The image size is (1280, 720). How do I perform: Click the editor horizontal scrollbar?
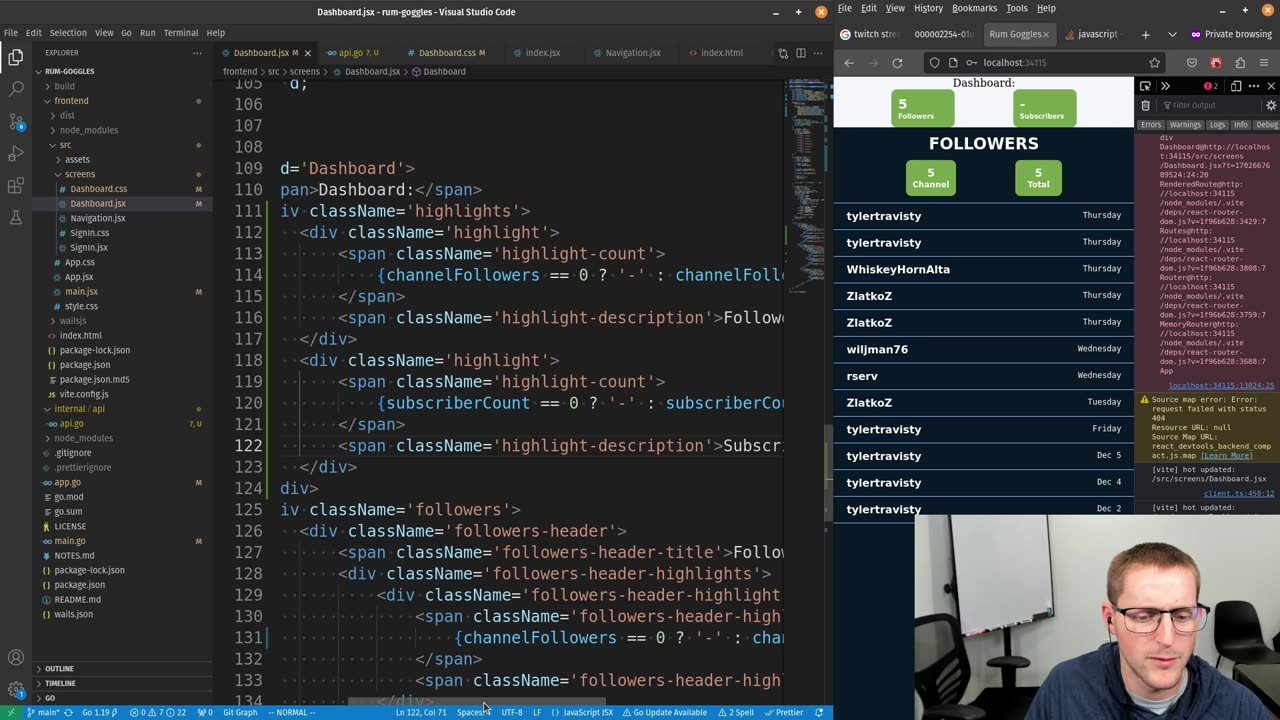coord(476,701)
